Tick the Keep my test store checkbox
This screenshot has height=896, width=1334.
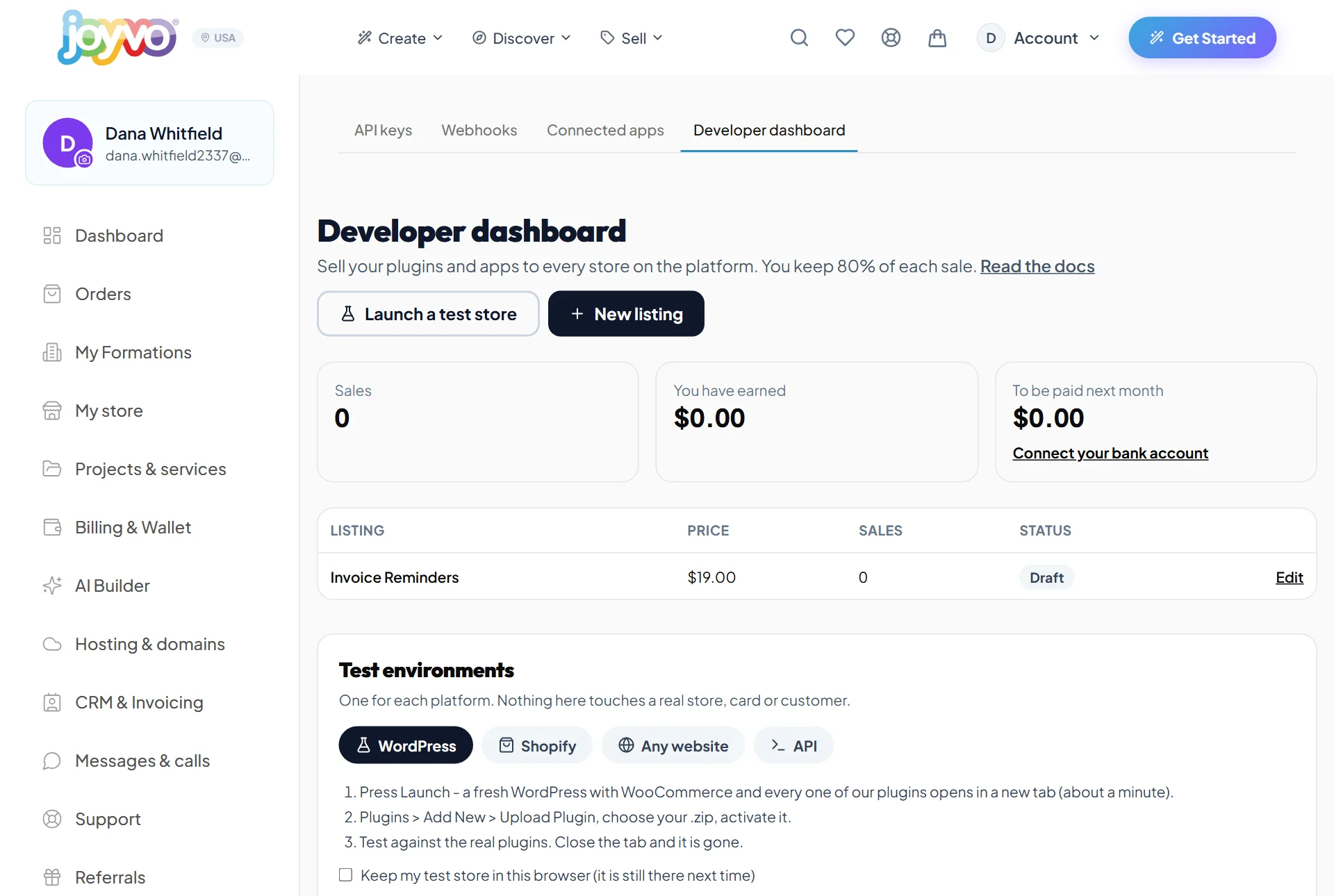pos(345,874)
